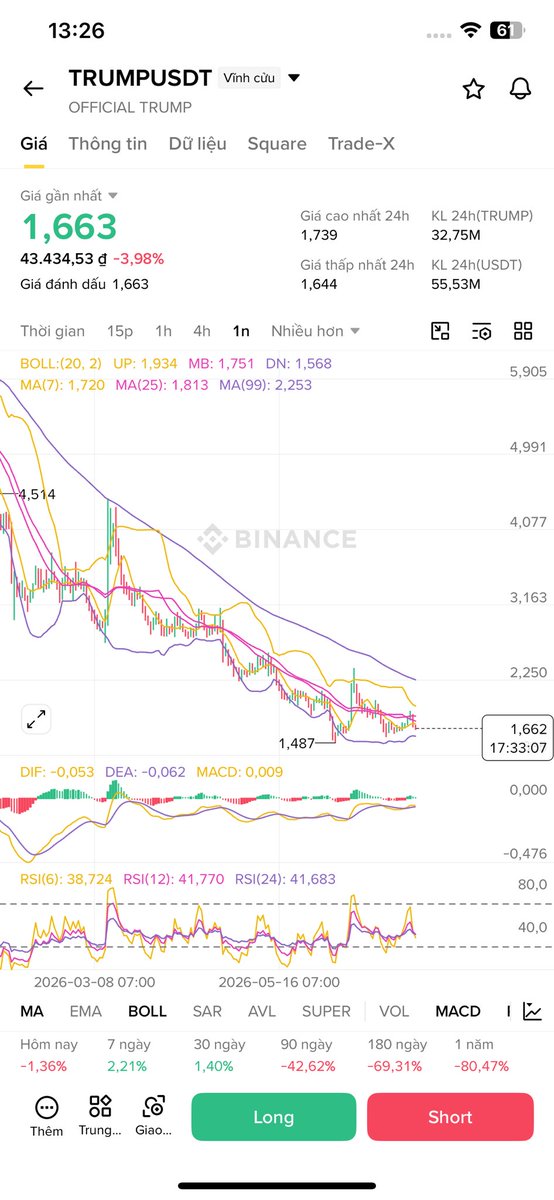554x1200 pixels.
Task: Tap the 2026-05-16 07:00 date label
Action: [279, 982]
